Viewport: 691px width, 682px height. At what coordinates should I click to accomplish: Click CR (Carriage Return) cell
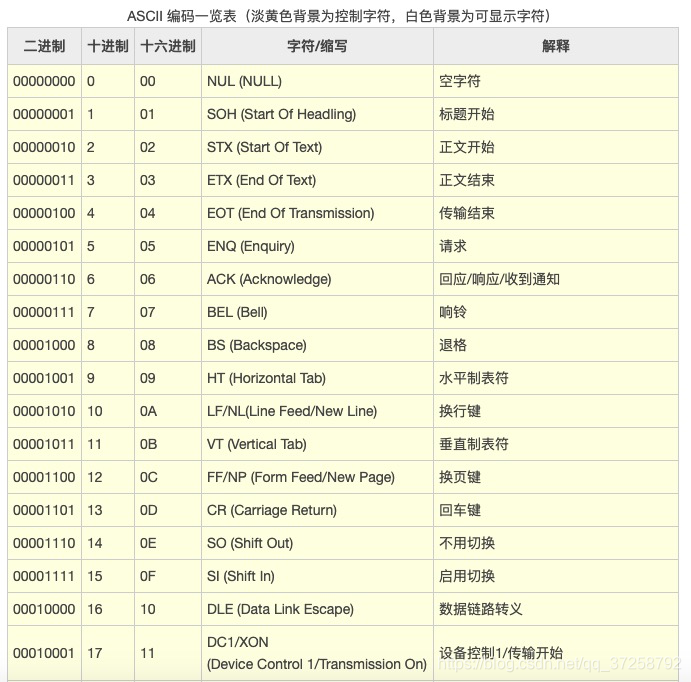tap(317, 511)
